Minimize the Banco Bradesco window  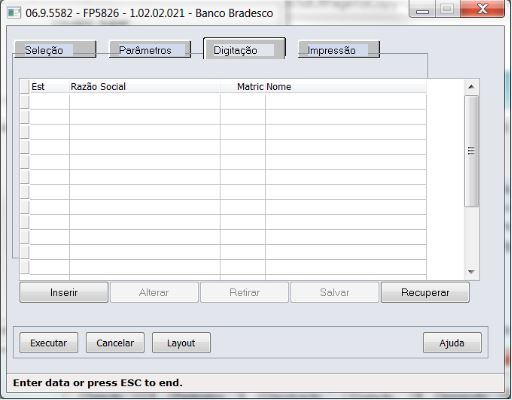coord(422,10)
